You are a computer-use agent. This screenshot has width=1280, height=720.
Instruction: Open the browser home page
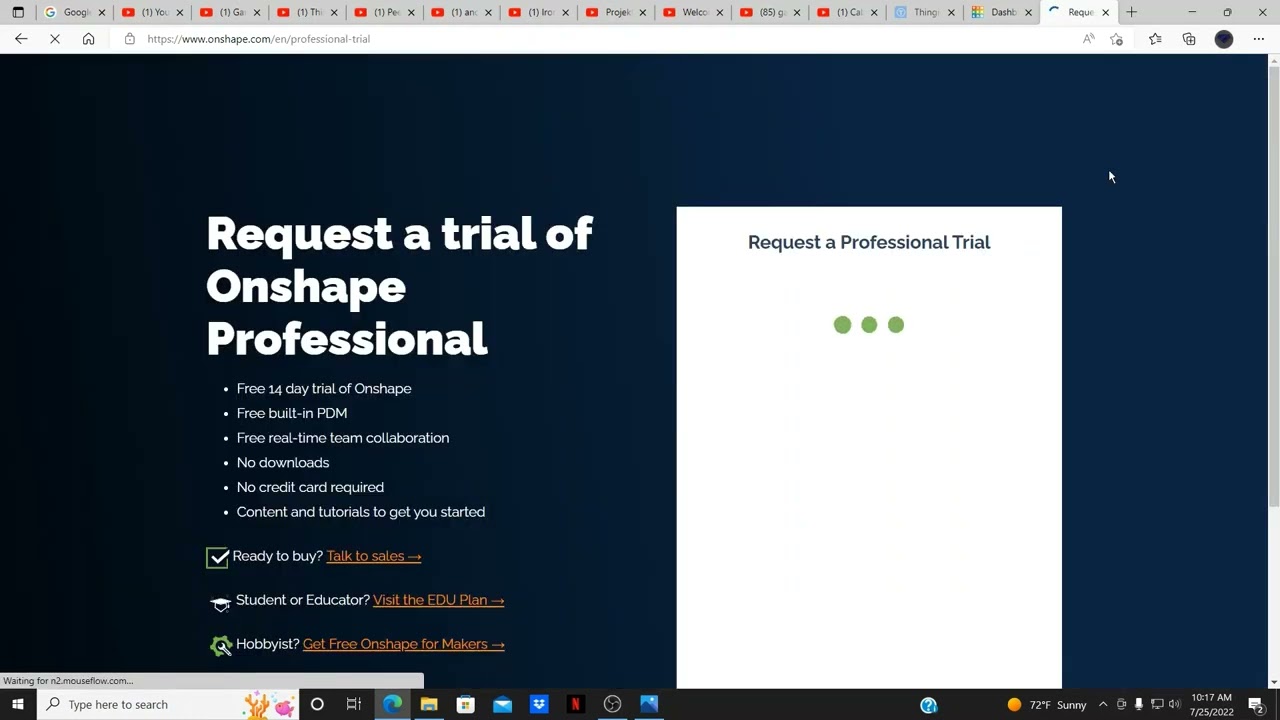[88, 39]
